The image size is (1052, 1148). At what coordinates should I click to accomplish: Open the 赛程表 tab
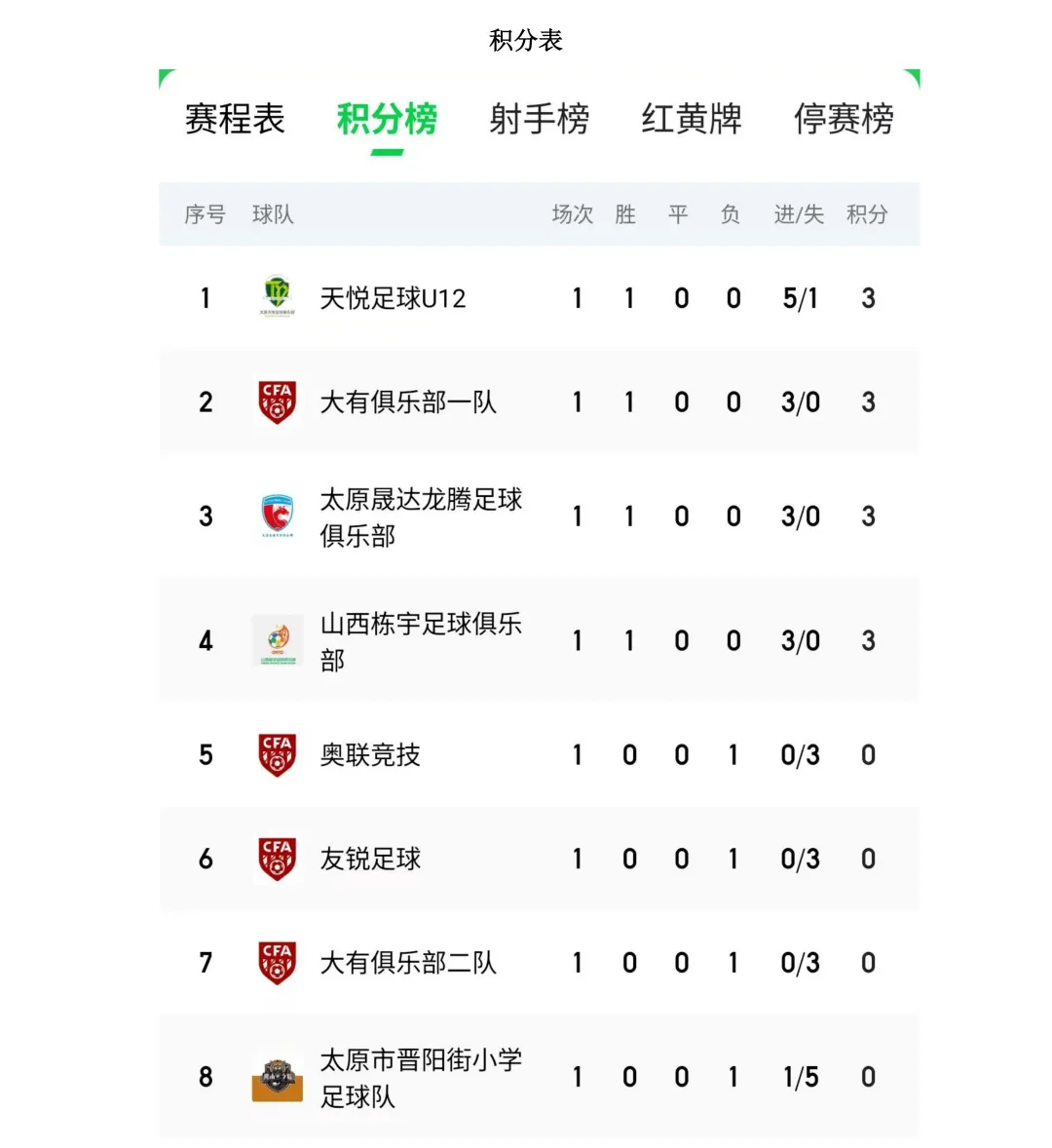point(234,119)
